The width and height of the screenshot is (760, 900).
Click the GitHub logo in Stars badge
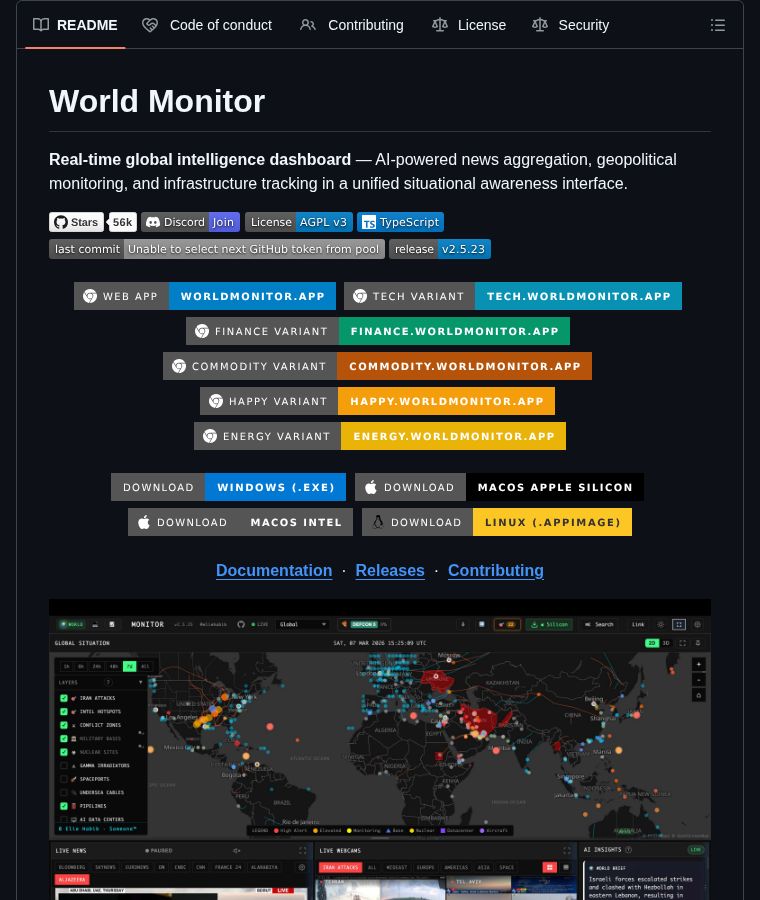click(61, 222)
